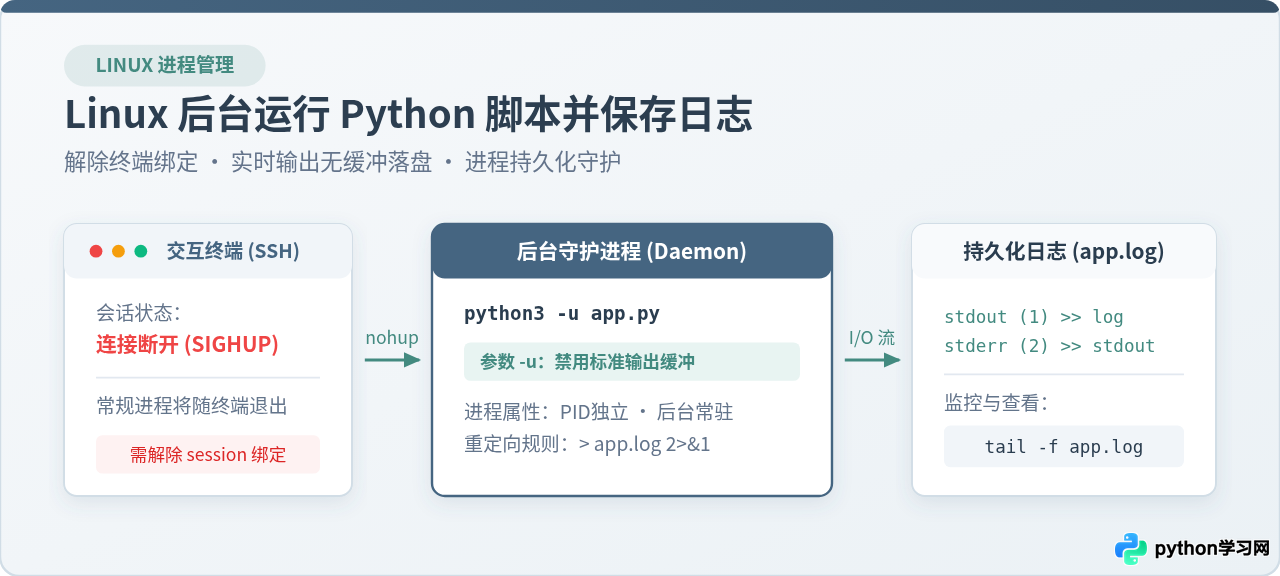
Task: Click the python学习网 text
Action: [x=1212, y=549]
